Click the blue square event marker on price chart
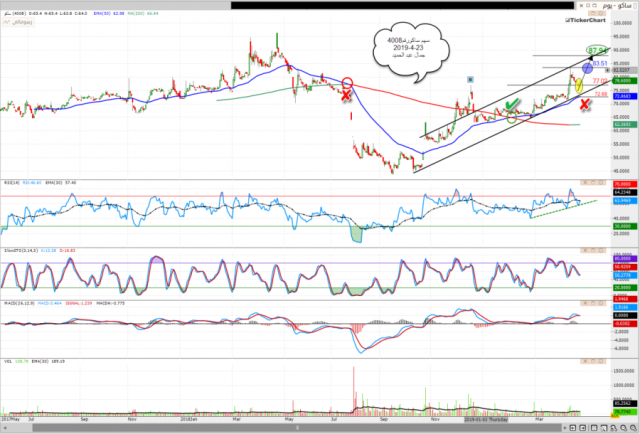The width and height of the screenshot is (640, 434). point(470,79)
